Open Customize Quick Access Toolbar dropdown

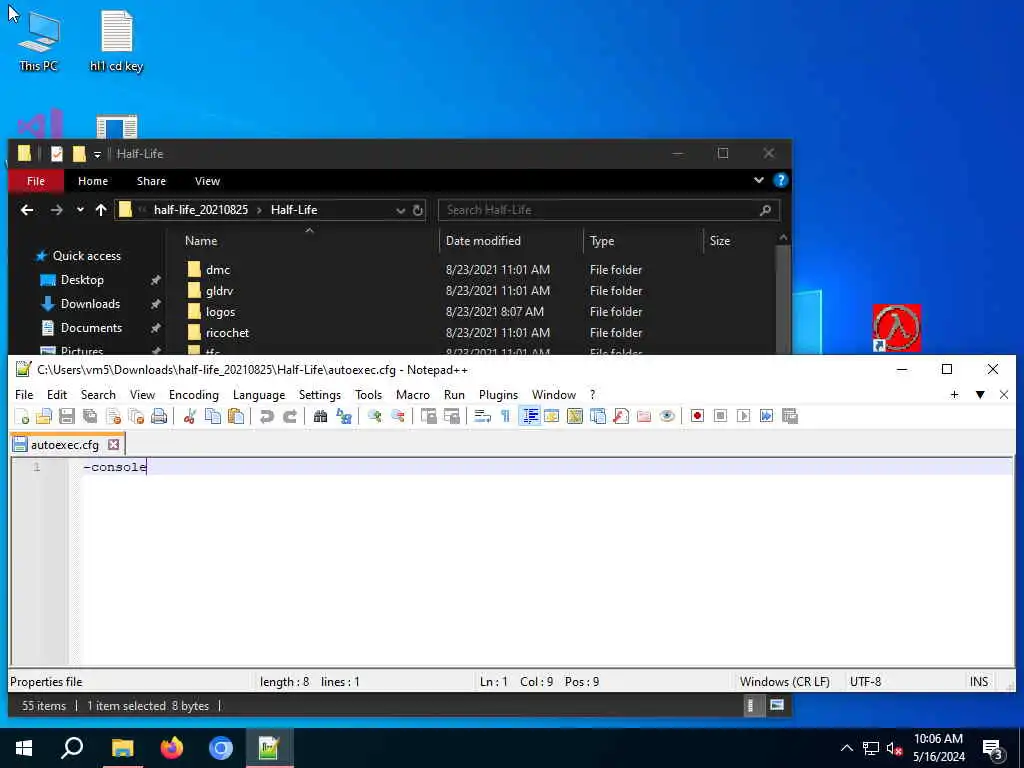point(97,155)
